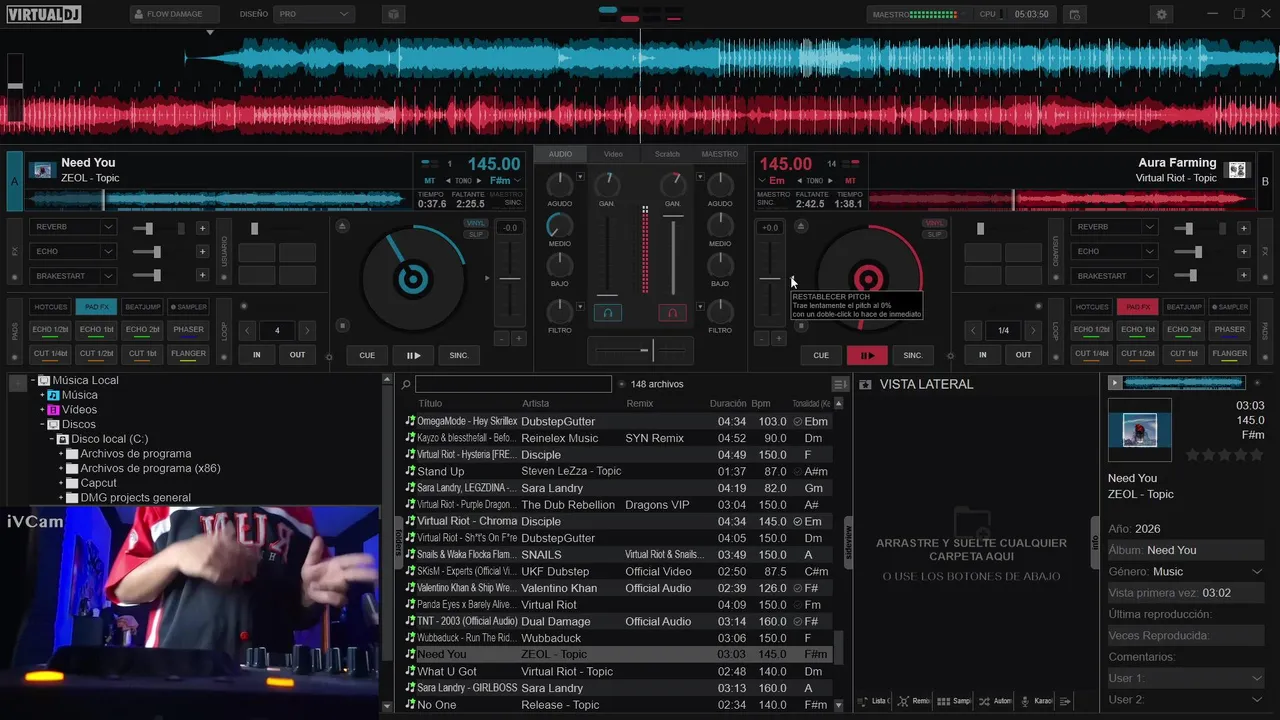Switch mixer to Video tab
The height and width of the screenshot is (720, 1280).
[x=613, y=154]
